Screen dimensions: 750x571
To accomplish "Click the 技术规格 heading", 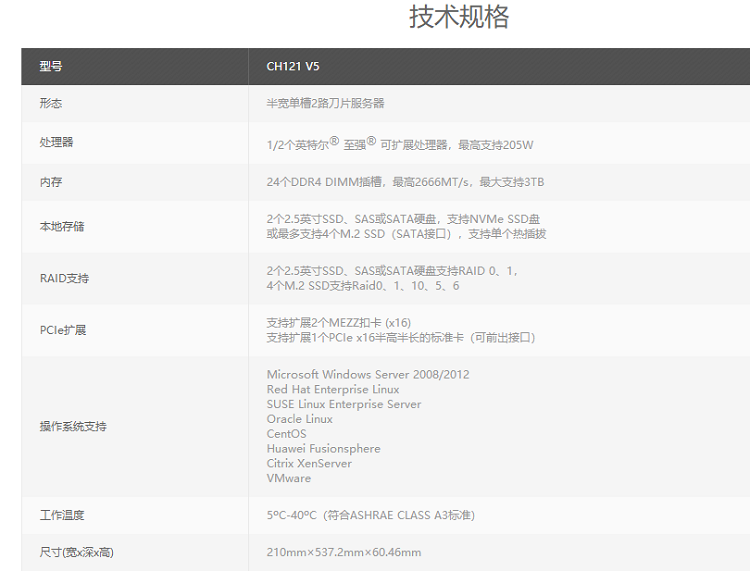I will 459,17.
